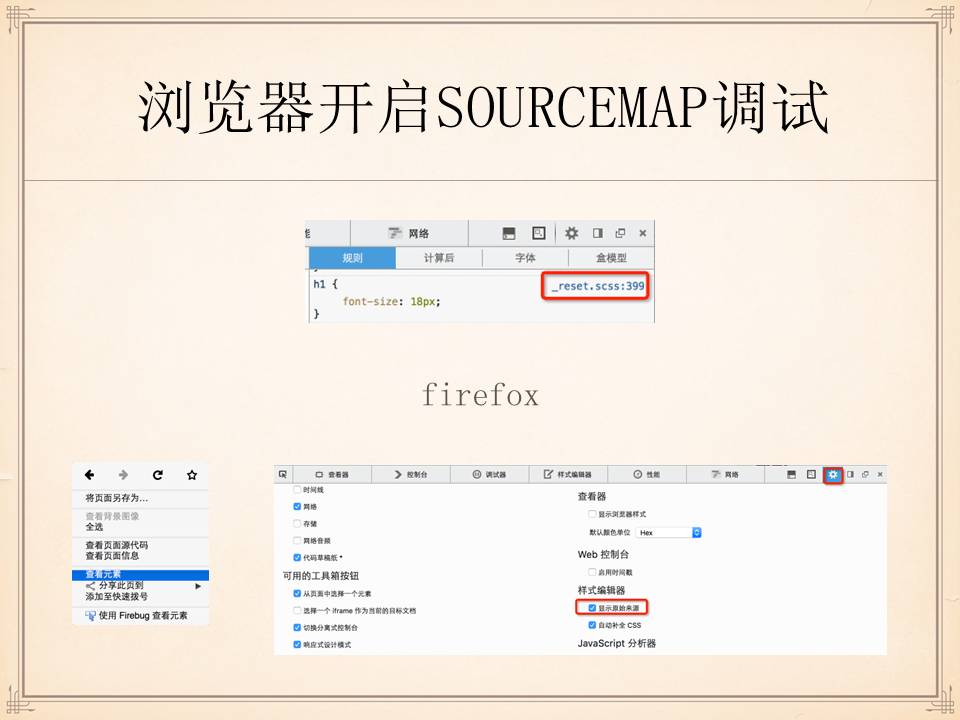This screenshot has height=720, width=960.
Task: Click the _reset.scss:399 source link
Action: click(598, 287)
